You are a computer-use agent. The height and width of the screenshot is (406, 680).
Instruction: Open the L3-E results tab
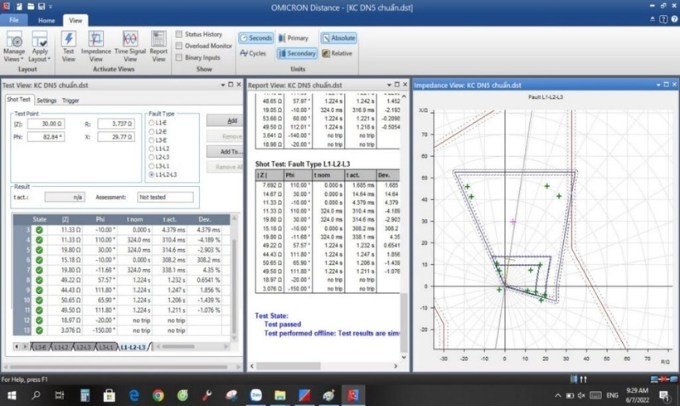point(40,347)
